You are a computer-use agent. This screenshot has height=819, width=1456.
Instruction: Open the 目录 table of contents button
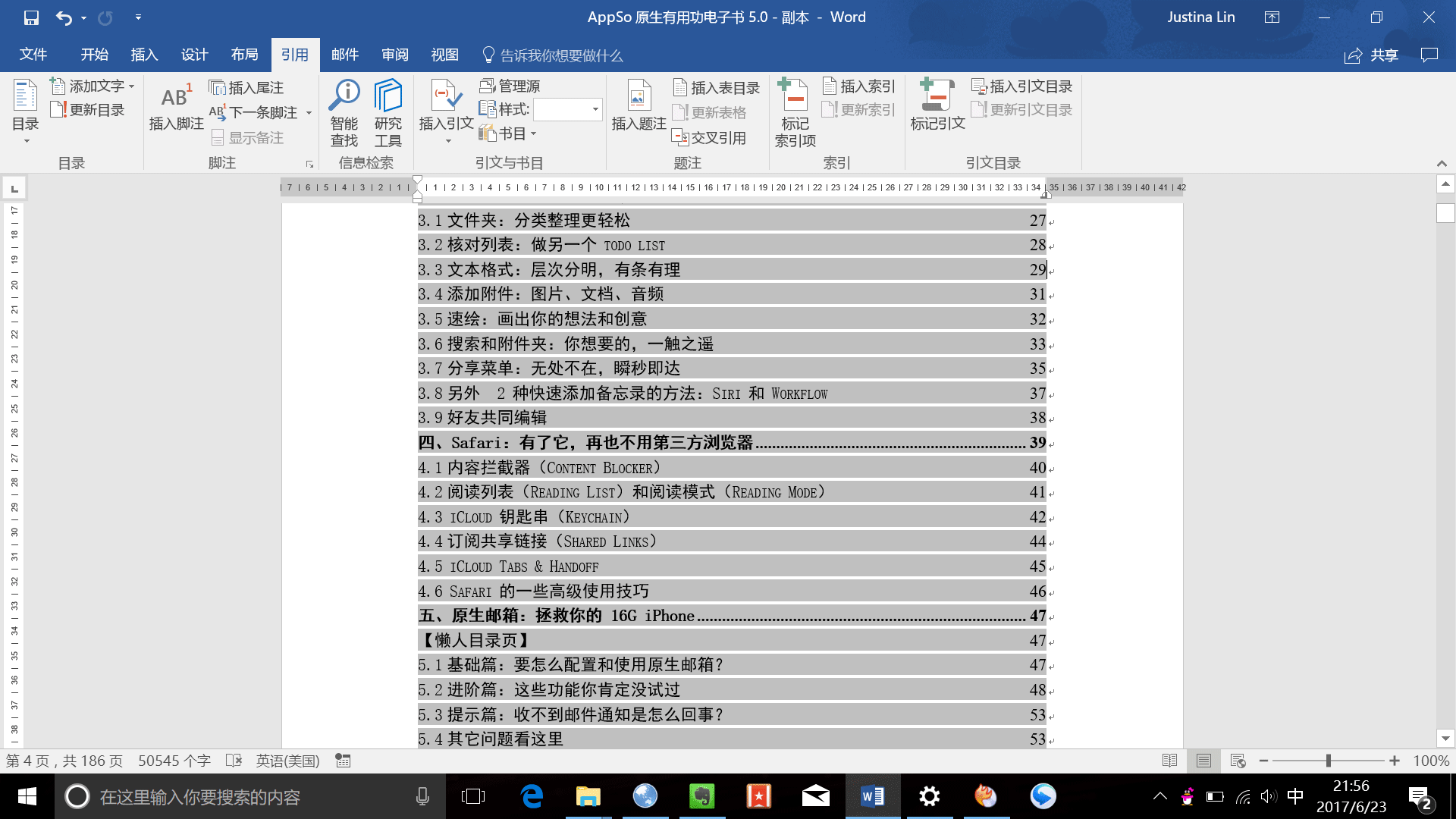pyautogui.click(x=25, y=112)
